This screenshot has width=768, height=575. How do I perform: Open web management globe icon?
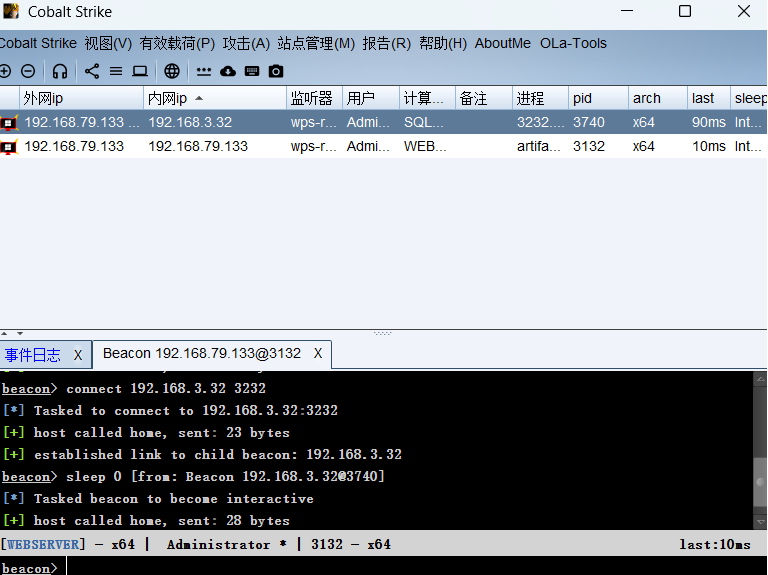[171, 72]
